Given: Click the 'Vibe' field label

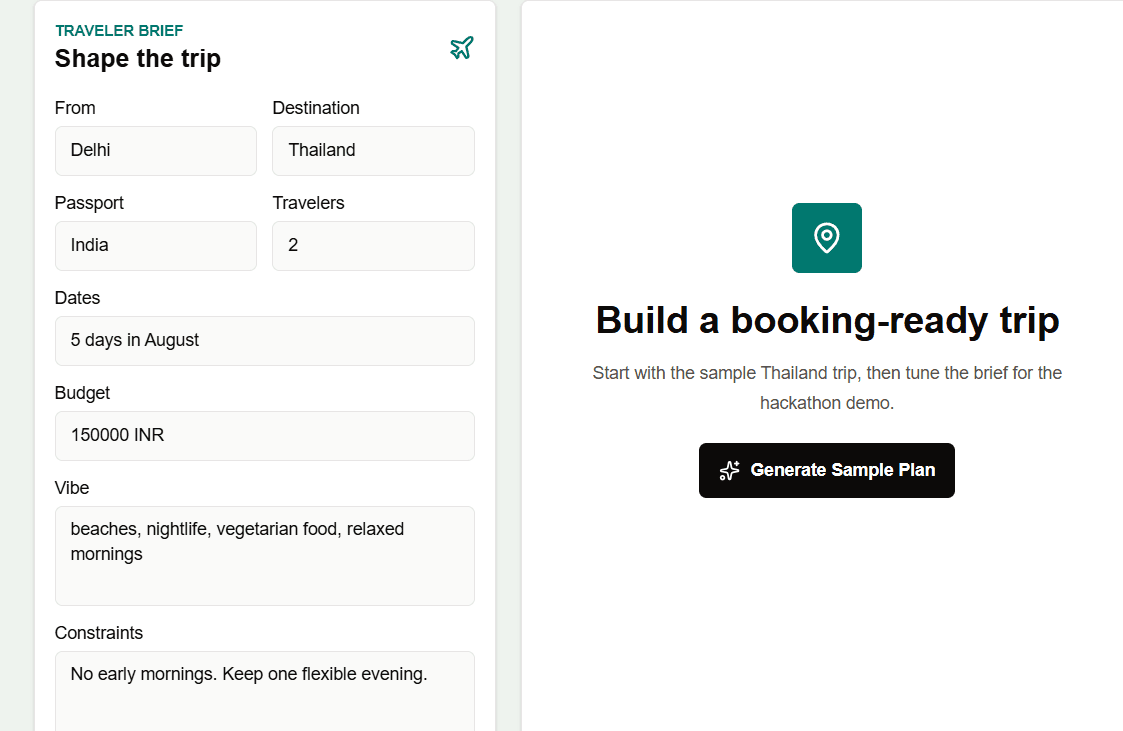Looking at the screenshot, I should [x=72, y=488].
